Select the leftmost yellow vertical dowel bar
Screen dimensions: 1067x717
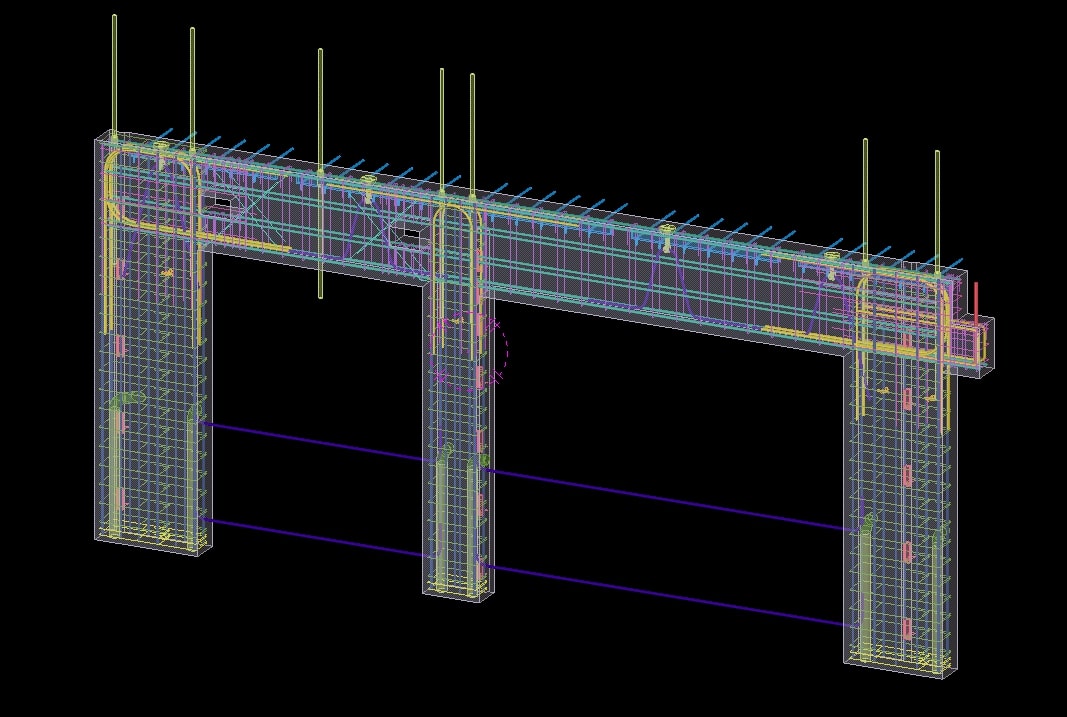click(114, 70)
